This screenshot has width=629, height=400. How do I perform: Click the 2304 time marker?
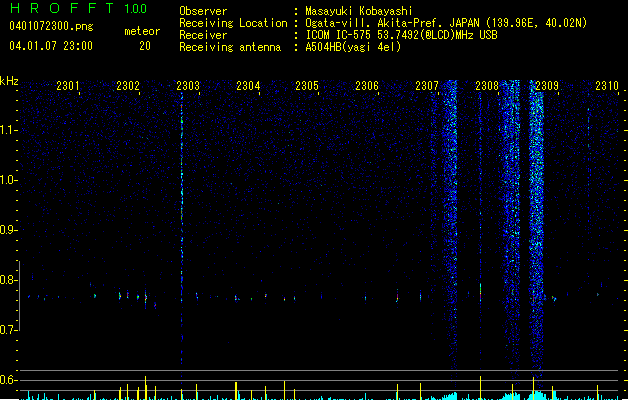[x=248, y=86]
